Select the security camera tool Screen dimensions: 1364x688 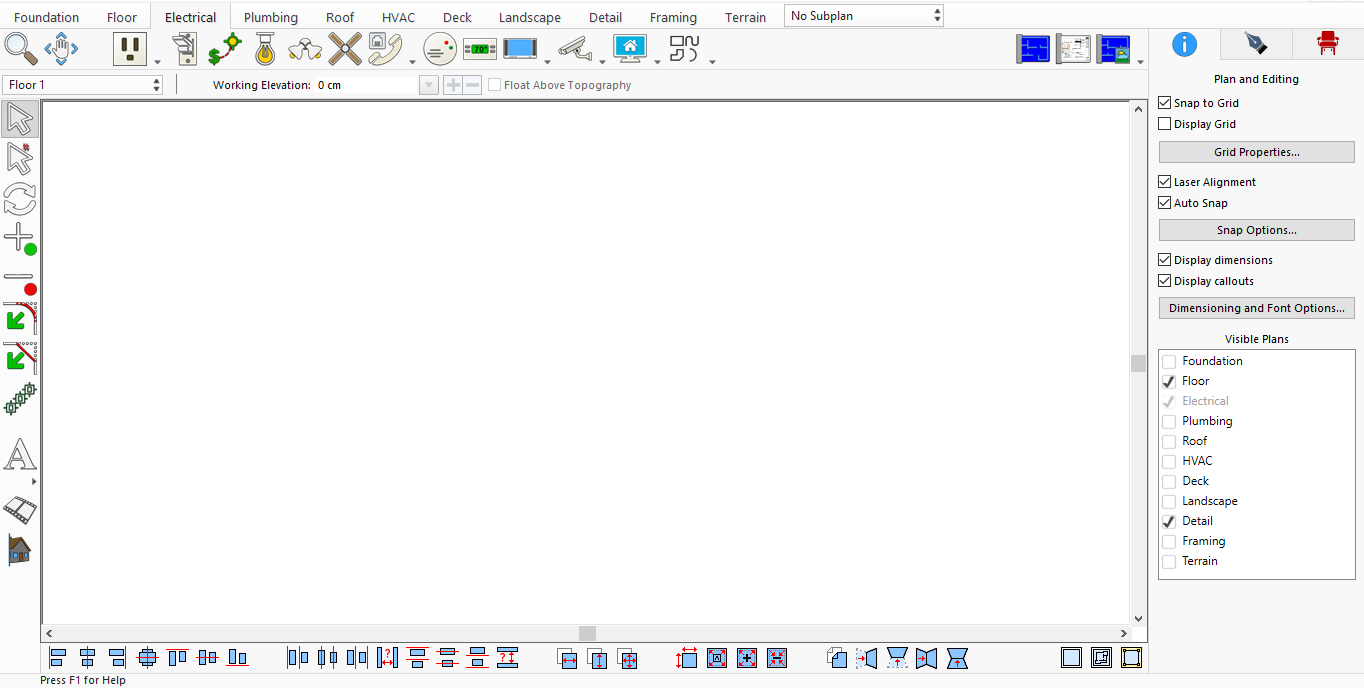click(574, 48)
